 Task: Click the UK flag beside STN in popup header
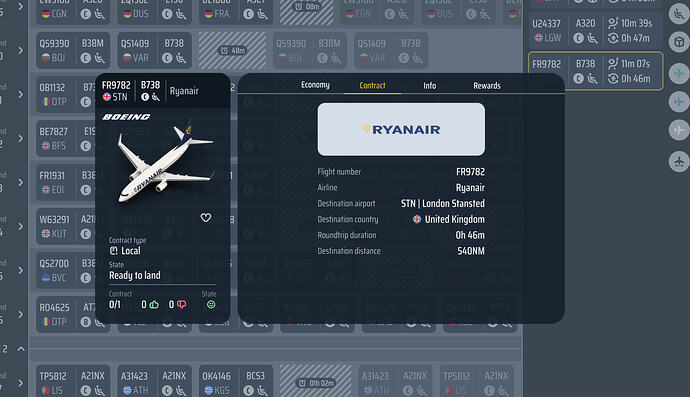pyautogui.click(x=106, y=97)
